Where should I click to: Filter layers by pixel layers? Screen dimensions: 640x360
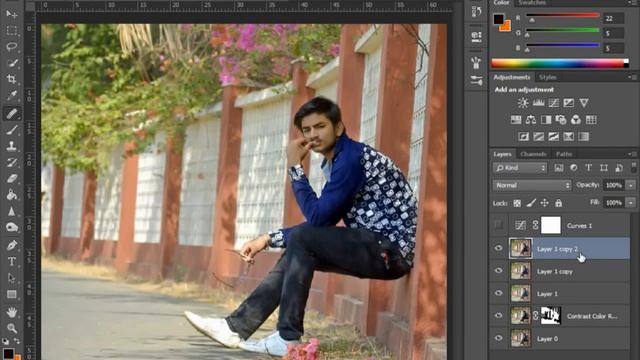[558, 168]
